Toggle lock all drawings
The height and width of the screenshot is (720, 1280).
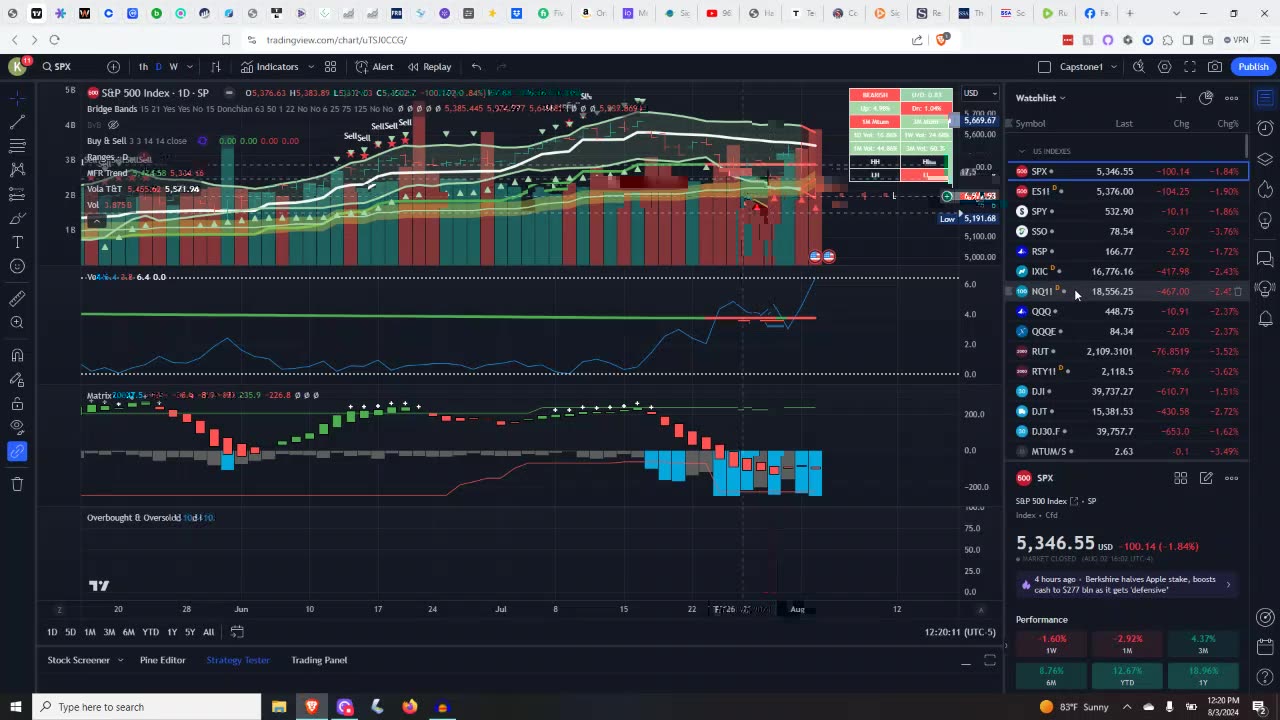(17, 404)
